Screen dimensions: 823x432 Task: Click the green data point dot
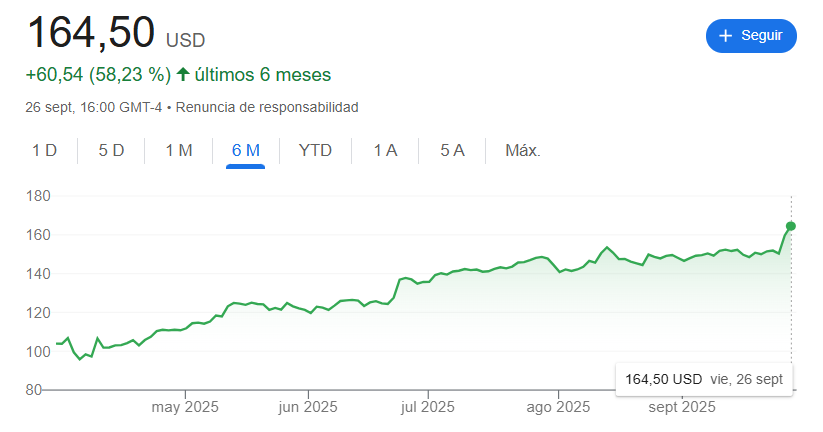pos(791,226)
